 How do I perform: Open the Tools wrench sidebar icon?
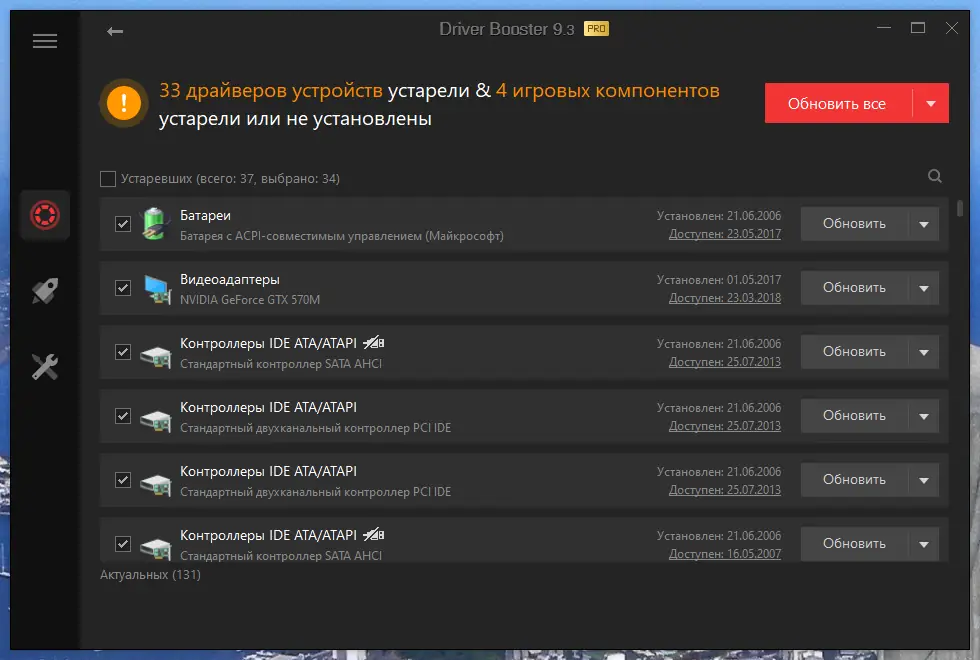click(x=45, y=367)
